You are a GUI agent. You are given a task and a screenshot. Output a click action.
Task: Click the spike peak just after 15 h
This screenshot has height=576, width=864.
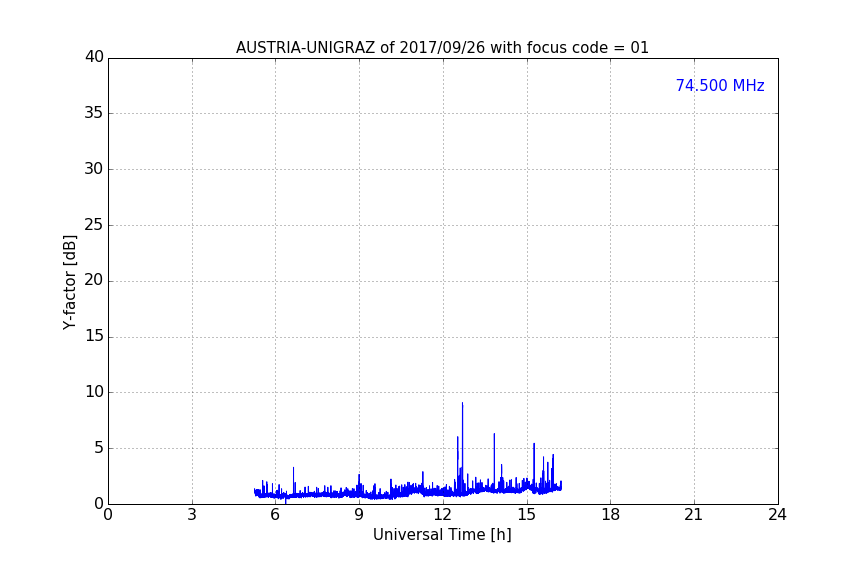(534, 444)
